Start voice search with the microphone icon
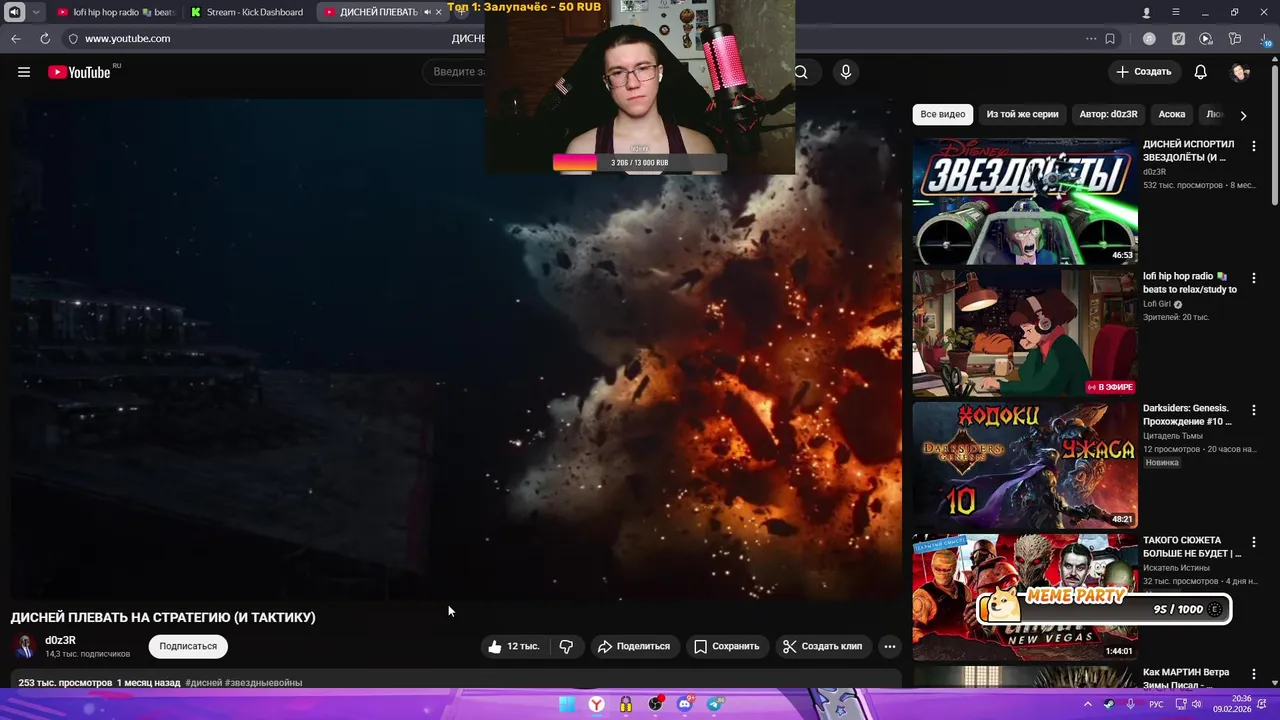This screenshot has height=720, width=1280. tap(846, 72)
